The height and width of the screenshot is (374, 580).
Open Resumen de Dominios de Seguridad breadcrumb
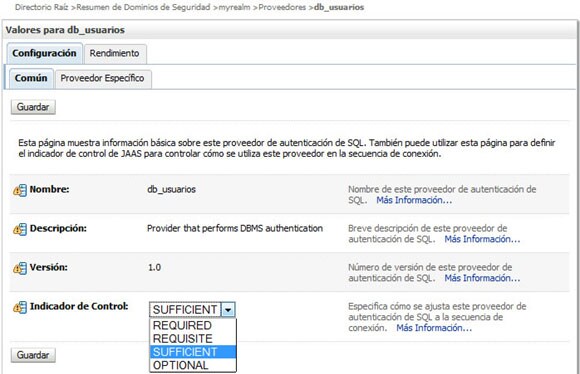(143, 7)
